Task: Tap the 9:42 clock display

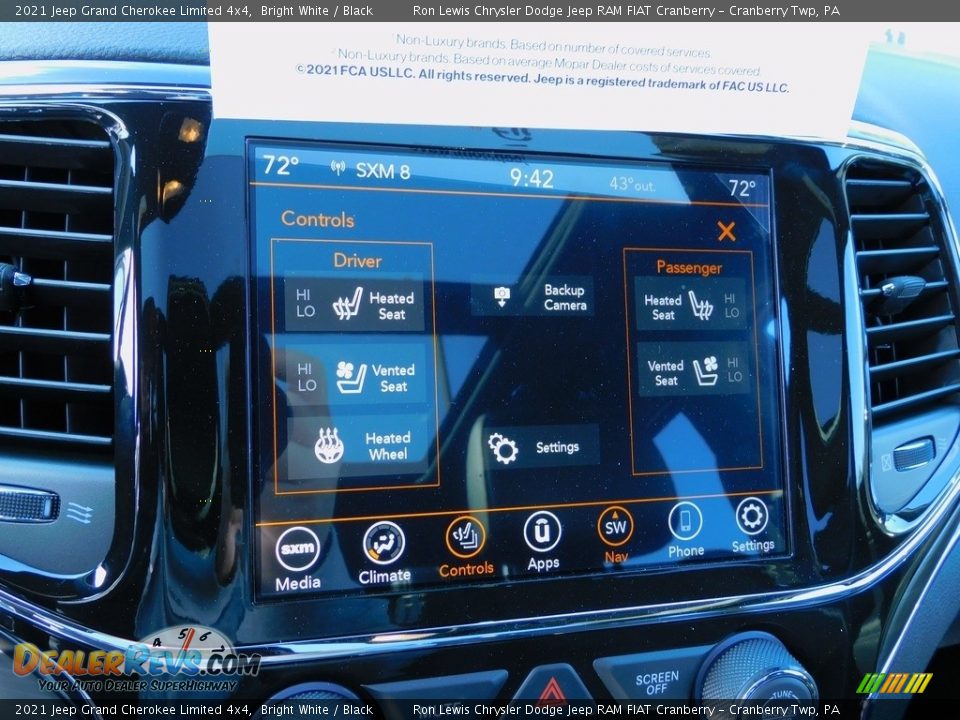Action: [531, 178]
